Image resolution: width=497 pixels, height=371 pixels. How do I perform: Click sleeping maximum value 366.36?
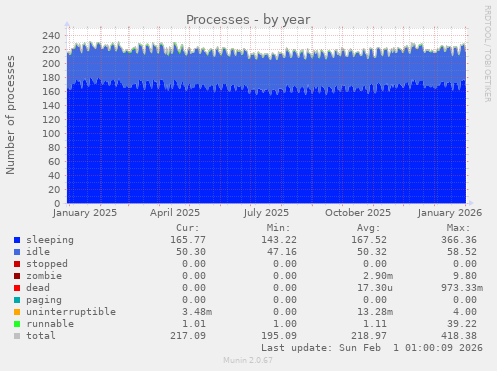[459, 240]
